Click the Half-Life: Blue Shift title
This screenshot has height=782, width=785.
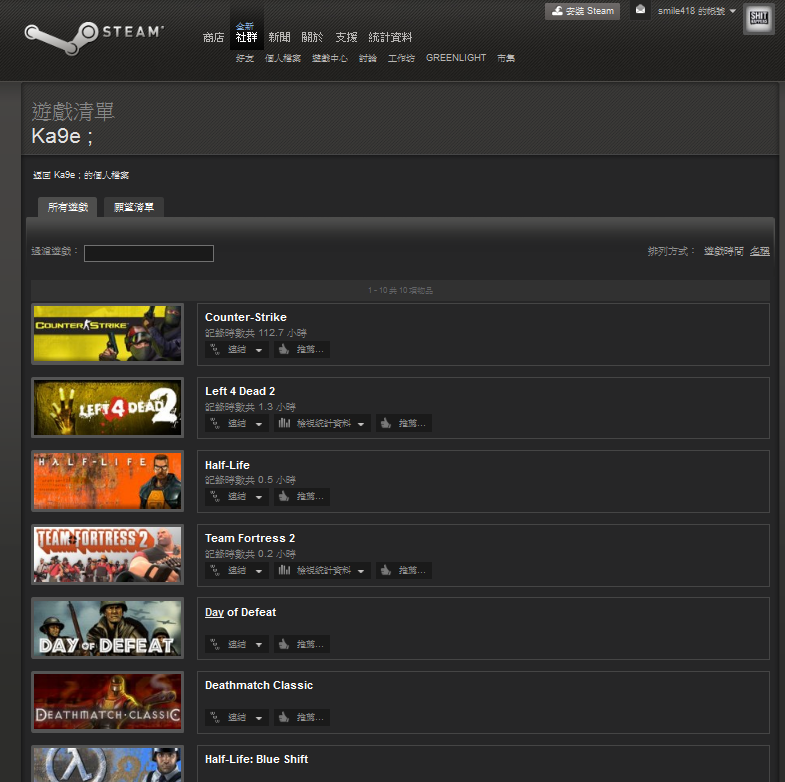coord(256,759)
